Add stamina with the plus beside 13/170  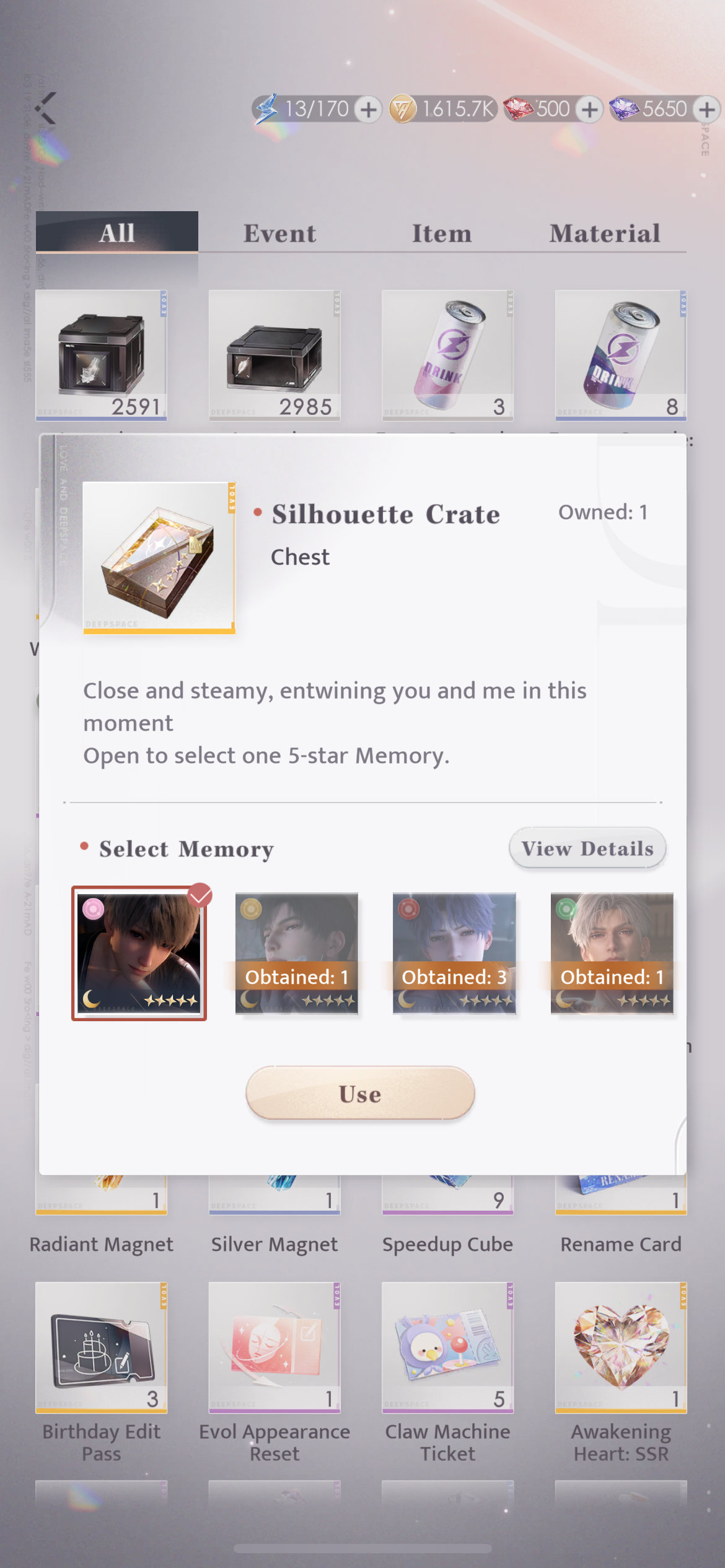click(369, 110)
